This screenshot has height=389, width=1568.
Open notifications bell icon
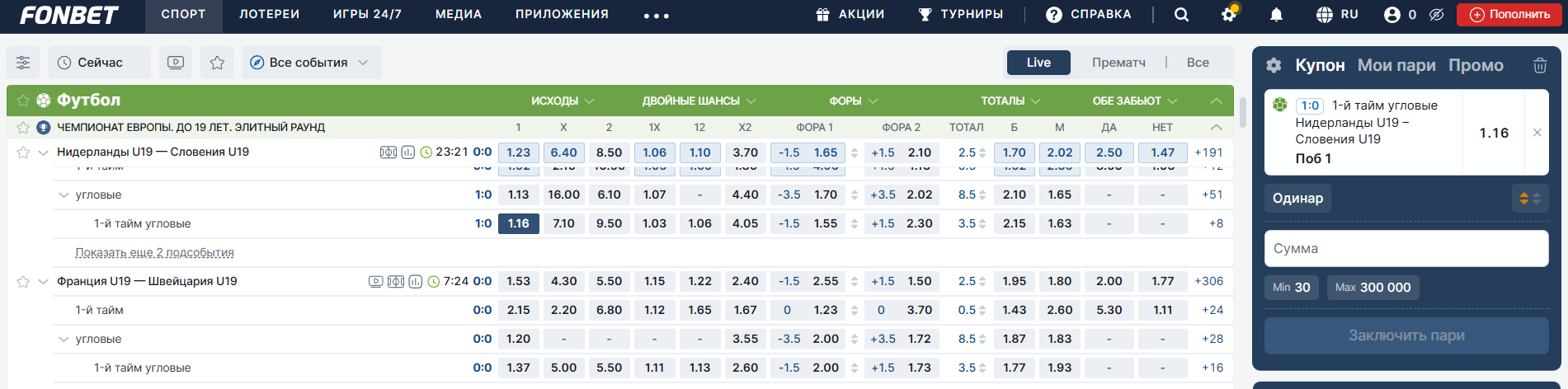(1276, 15)
